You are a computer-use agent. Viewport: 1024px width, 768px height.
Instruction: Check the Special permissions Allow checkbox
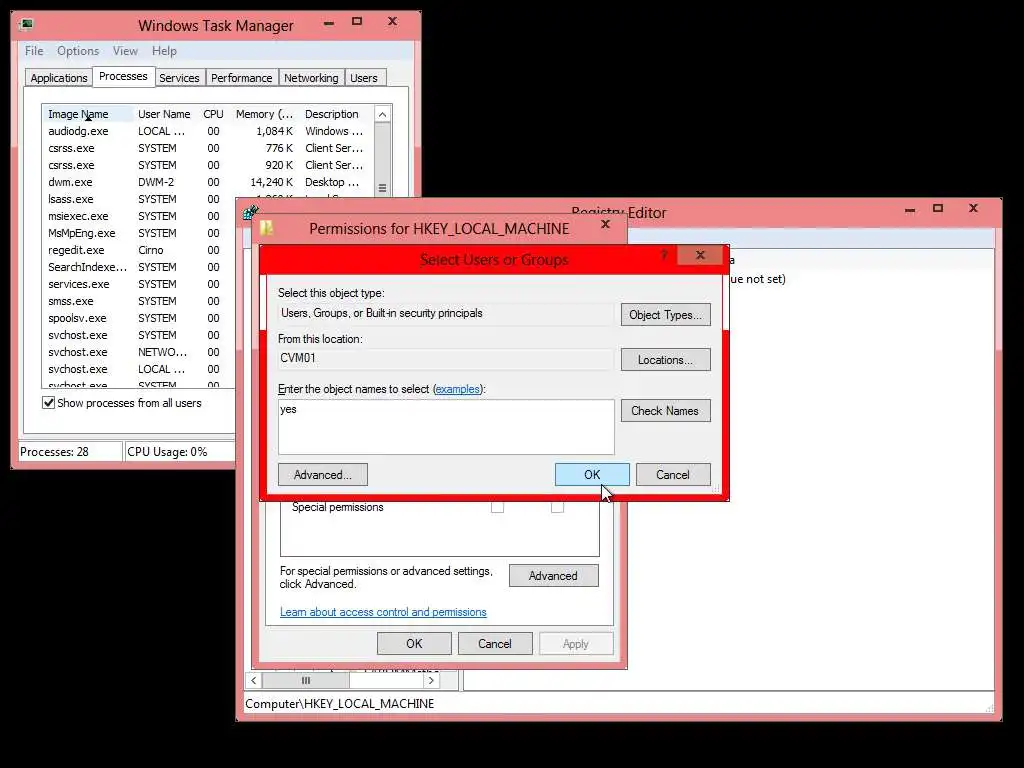pyautogui.click(x=497, y=507)
